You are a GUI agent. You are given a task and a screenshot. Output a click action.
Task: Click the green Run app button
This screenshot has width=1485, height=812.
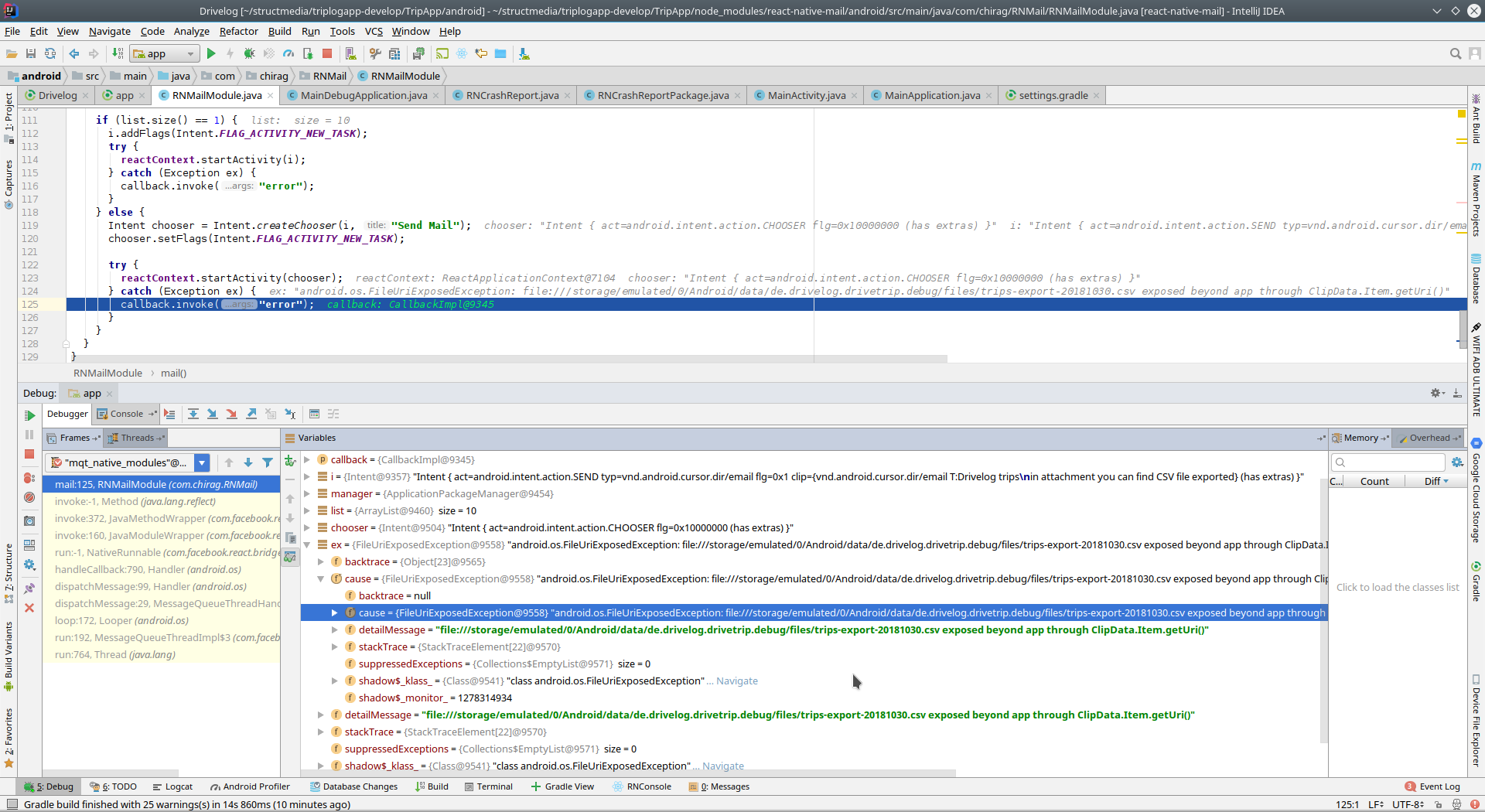tap(211, 53)
